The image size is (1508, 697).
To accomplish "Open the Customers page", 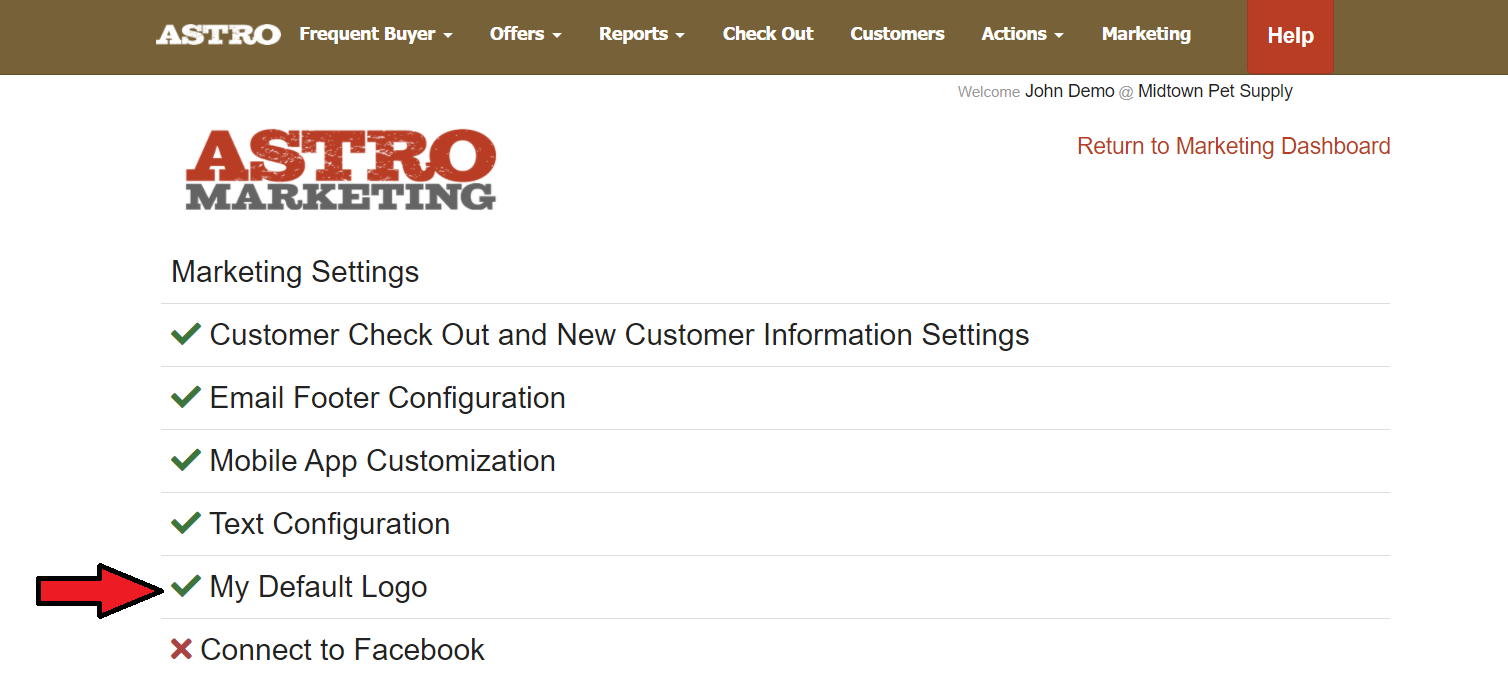I will [x=897, y=34].
